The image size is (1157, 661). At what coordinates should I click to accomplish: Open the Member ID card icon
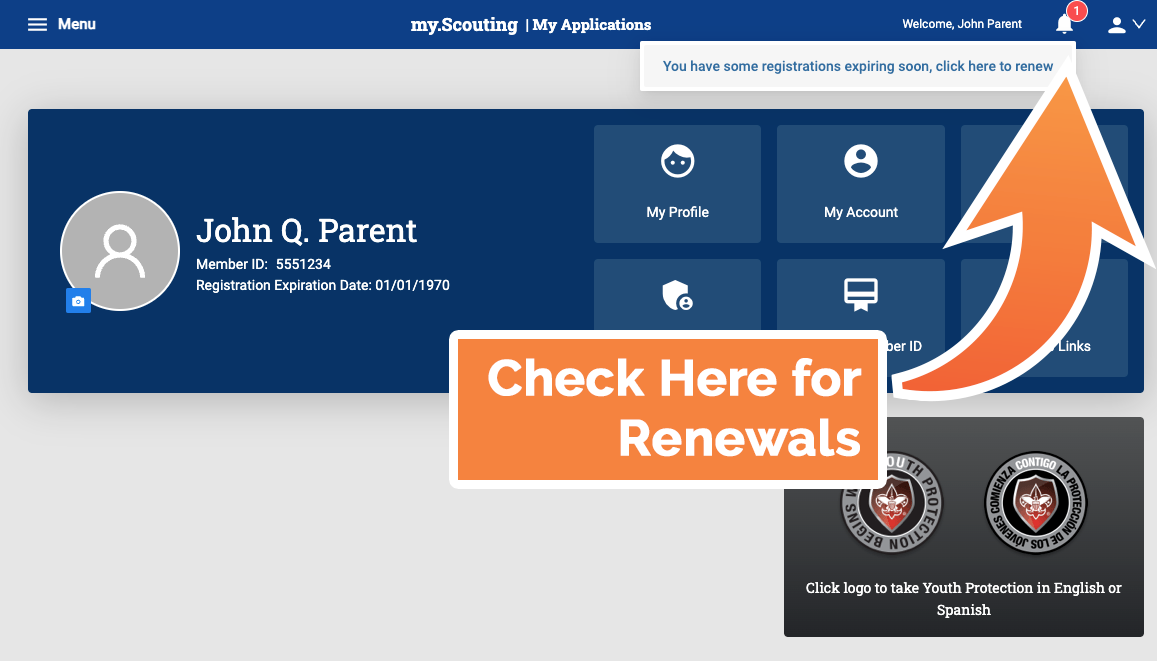click(860, 295)
